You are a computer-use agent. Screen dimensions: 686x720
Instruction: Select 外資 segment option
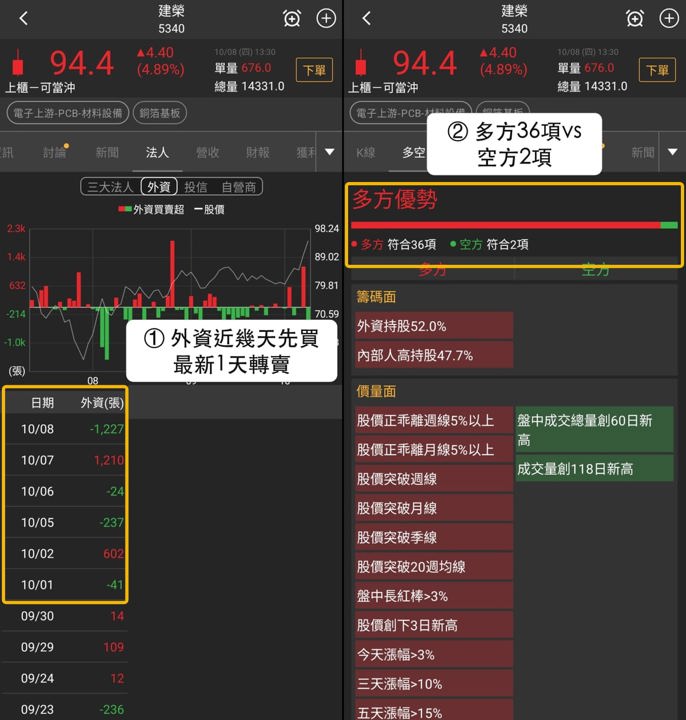(x=159, y=187)
